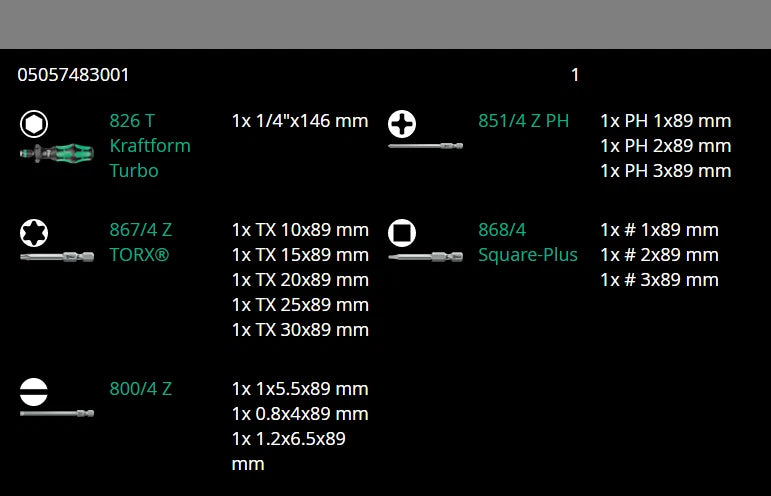The image size is (771, 496).
Task: Click the hexagon drive profile icon
Action: click(x=33, y=124)
